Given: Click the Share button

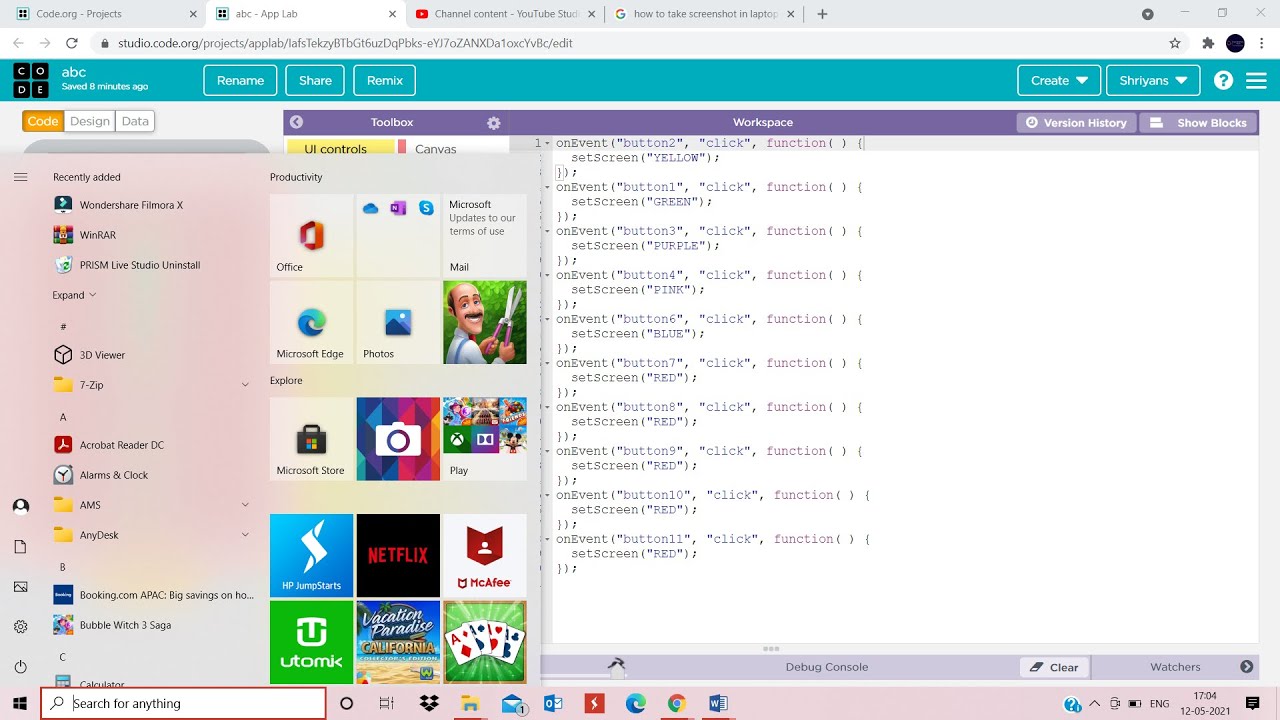Looking at the screenshot, I should pos(315,80).
